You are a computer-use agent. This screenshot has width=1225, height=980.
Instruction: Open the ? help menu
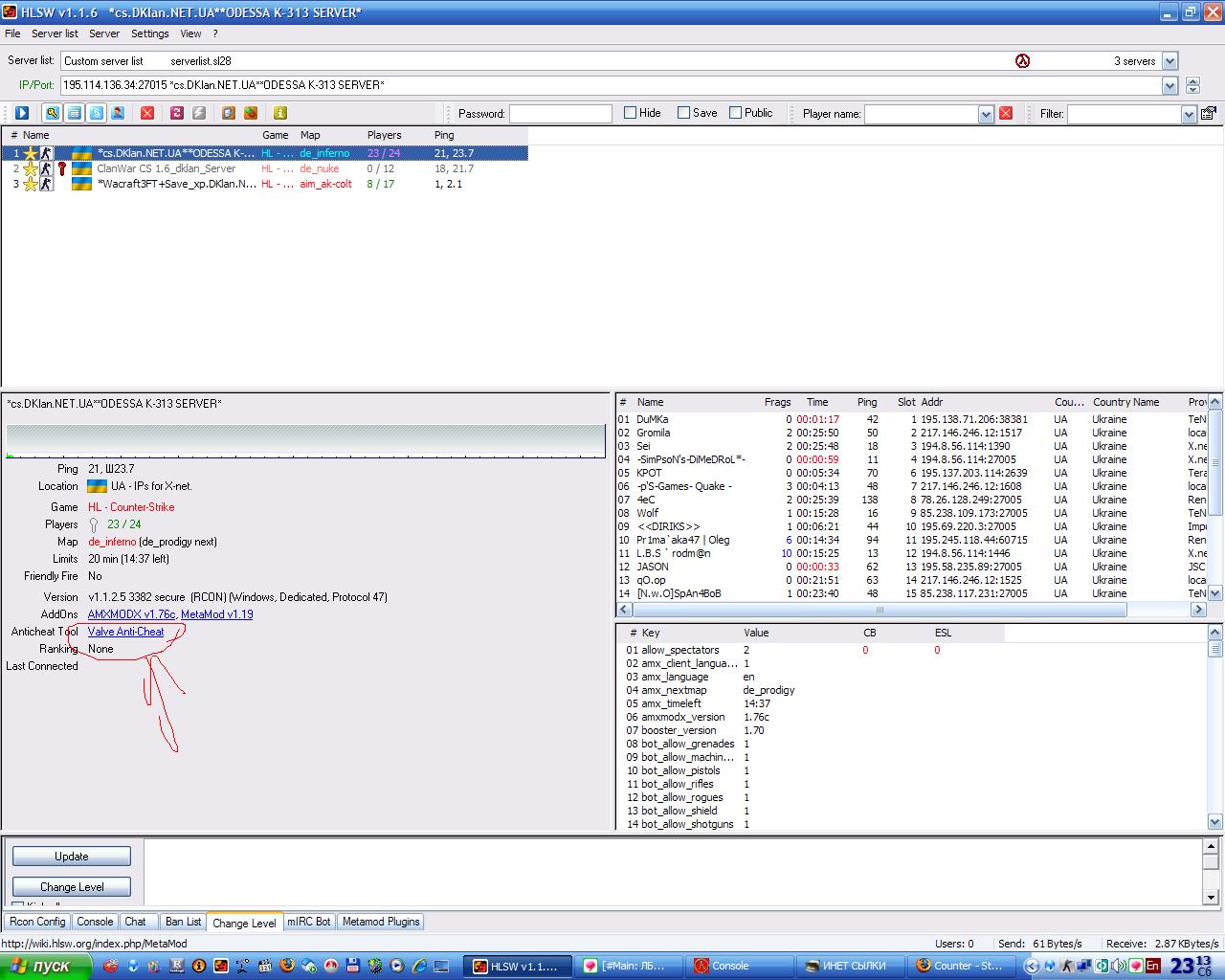(x=215, y=33)
